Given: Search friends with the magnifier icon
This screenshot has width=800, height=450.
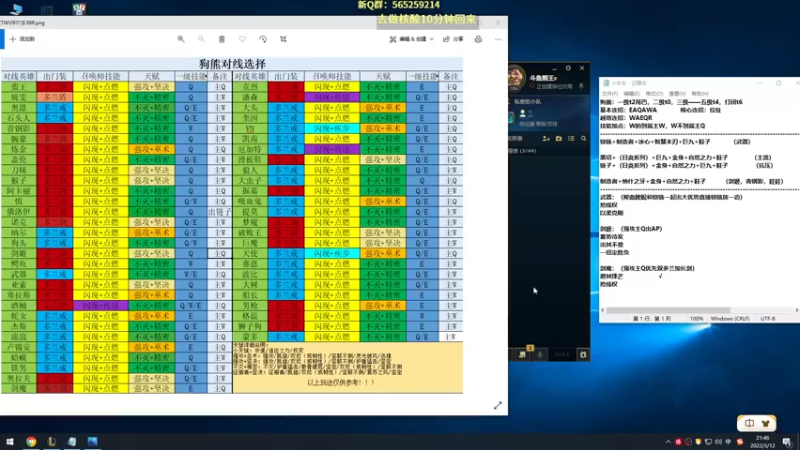Looking at the screenshot, I should pos(583,139).
